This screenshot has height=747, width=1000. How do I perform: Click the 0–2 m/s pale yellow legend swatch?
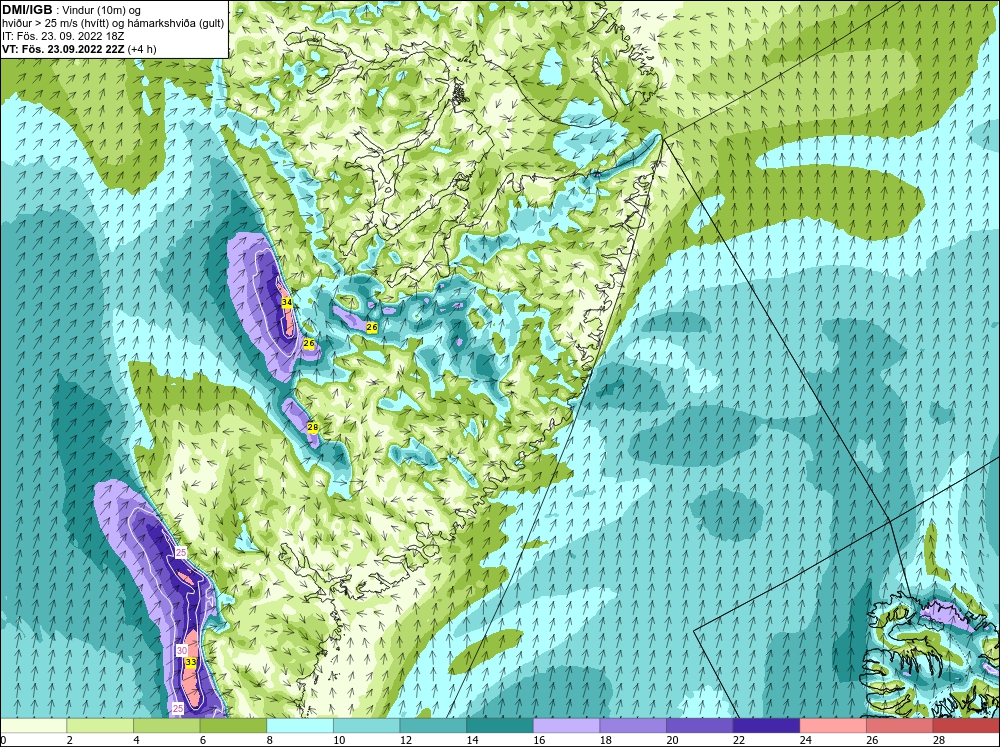[x=33, y=725]
